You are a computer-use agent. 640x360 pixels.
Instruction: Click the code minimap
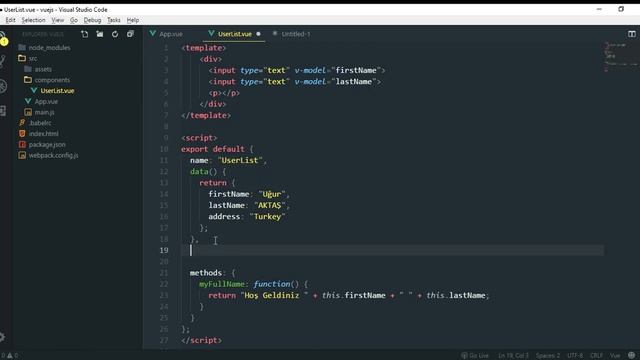tap(621, 57)
